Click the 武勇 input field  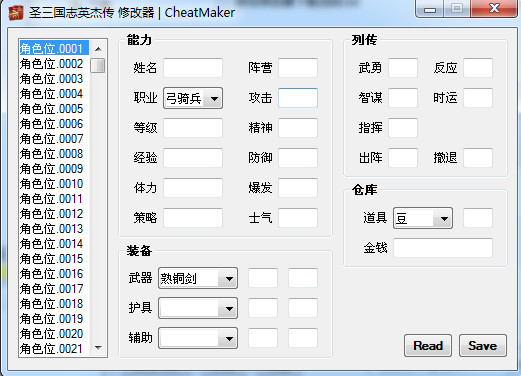[403, 68]
